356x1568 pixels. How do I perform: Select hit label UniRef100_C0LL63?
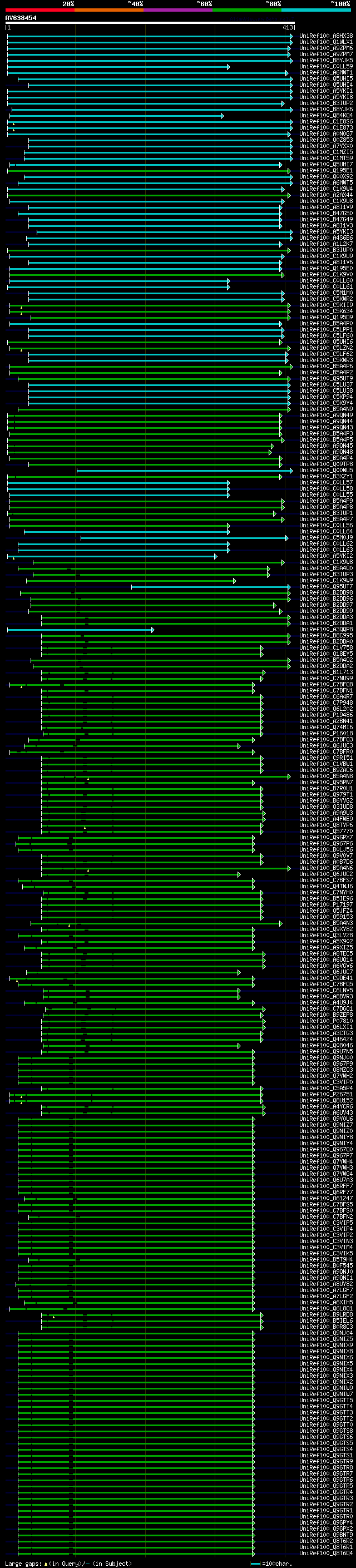pyautogui.click(x=326, y=550)
